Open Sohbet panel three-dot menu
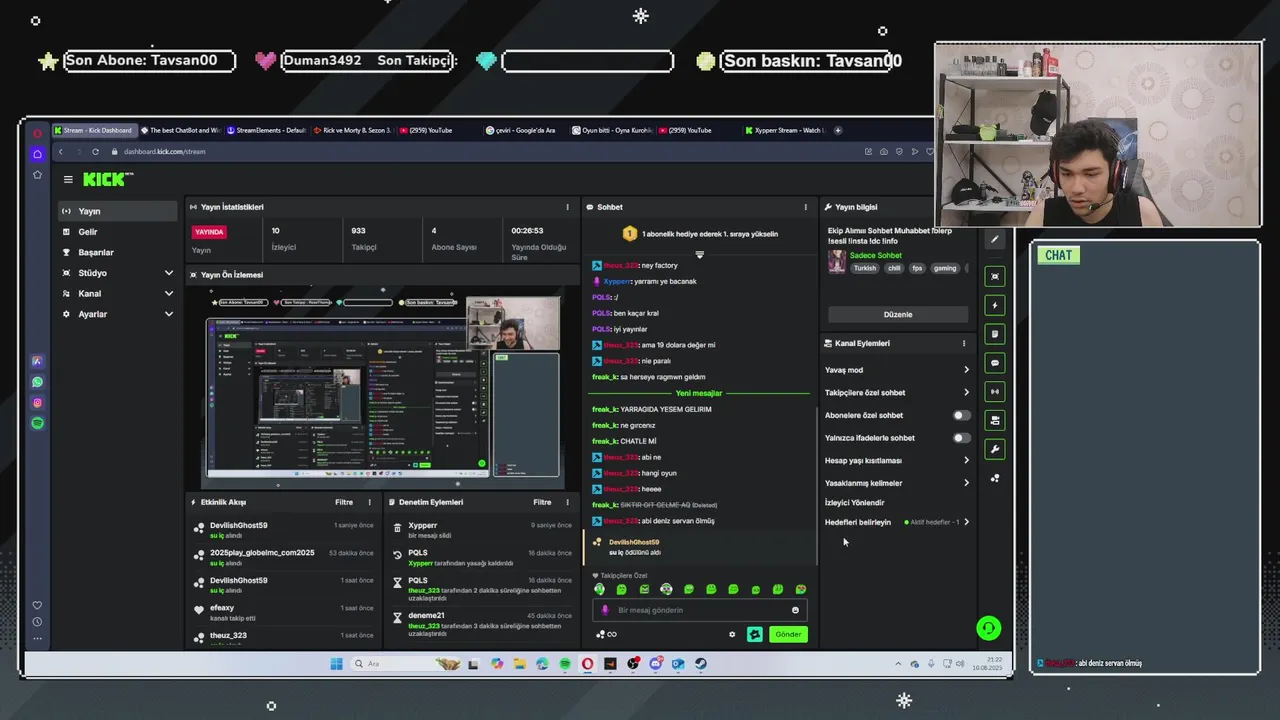1280x720 pixels. pos(805,207)
